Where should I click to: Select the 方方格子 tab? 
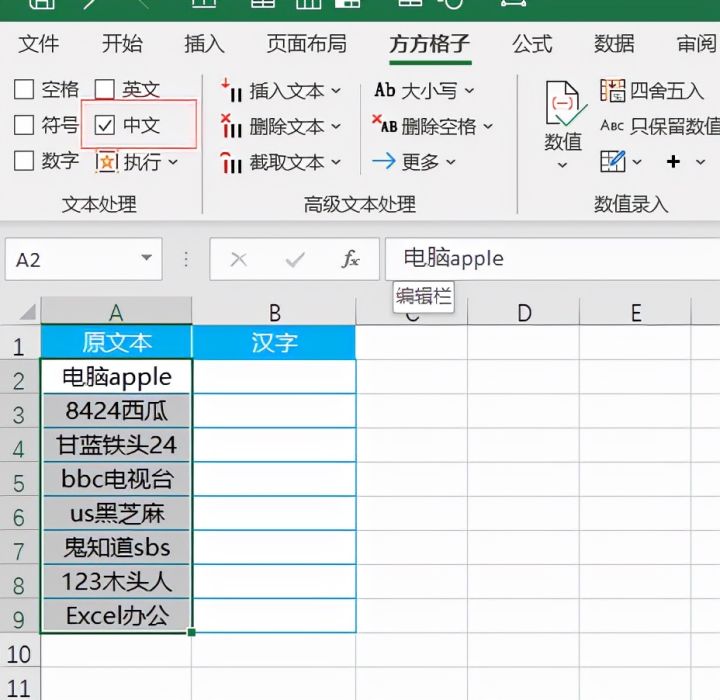point(430,44)
